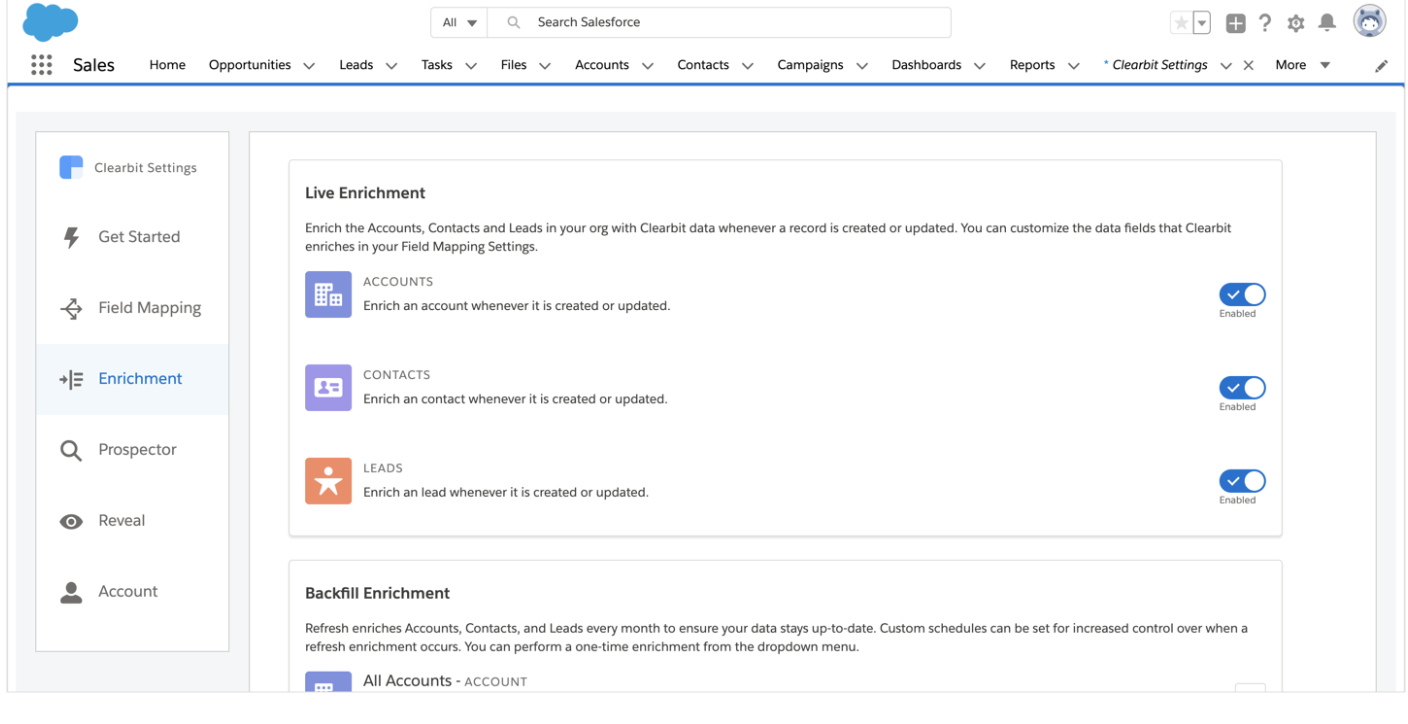Open the Tasks navigation tab

coord(437,65)
